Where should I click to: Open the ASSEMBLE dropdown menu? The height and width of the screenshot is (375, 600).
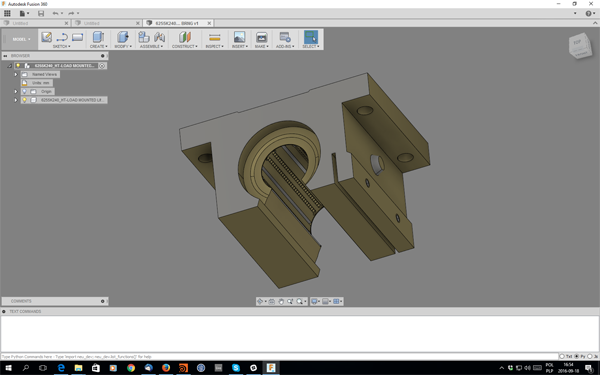151,46
